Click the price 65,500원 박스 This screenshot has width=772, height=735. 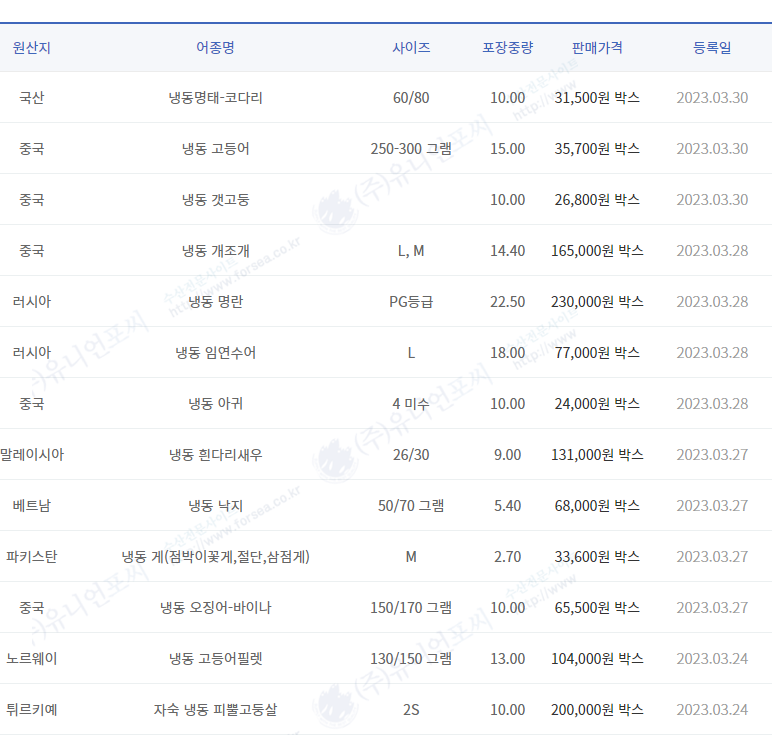pos(597,608)
